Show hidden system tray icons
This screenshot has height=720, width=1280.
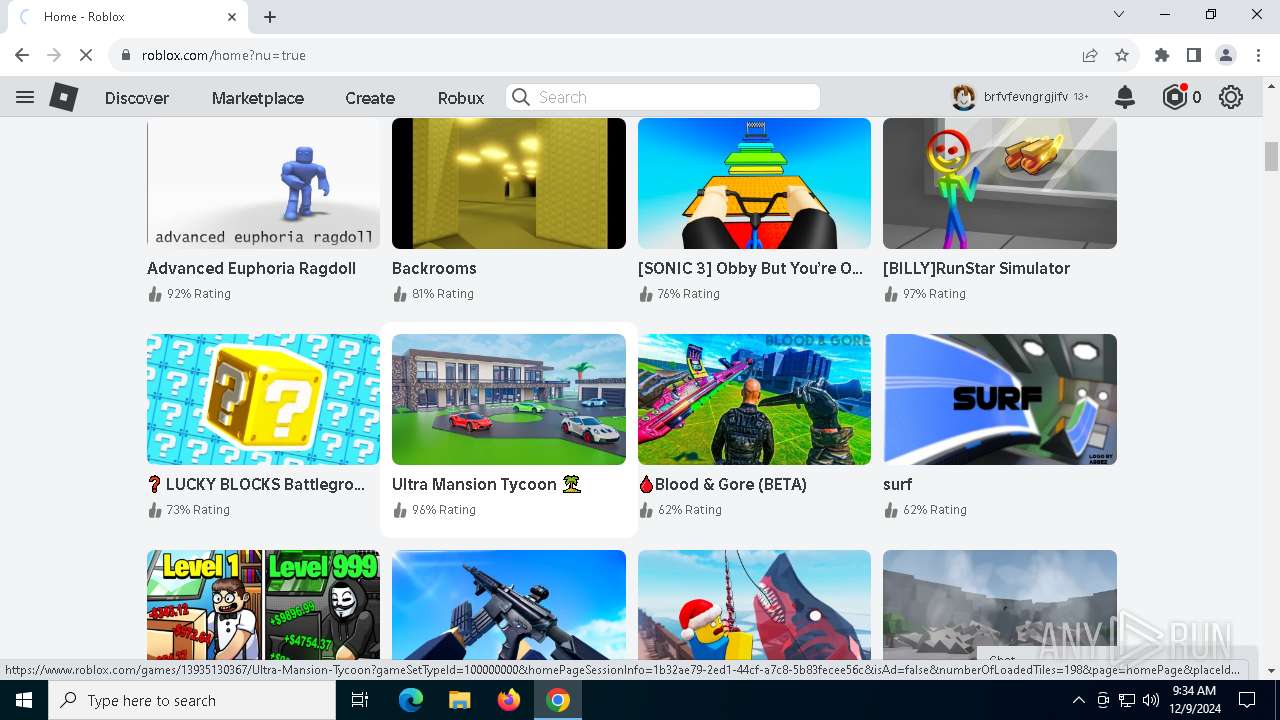pyautogui.click(x=1078, y=700)
